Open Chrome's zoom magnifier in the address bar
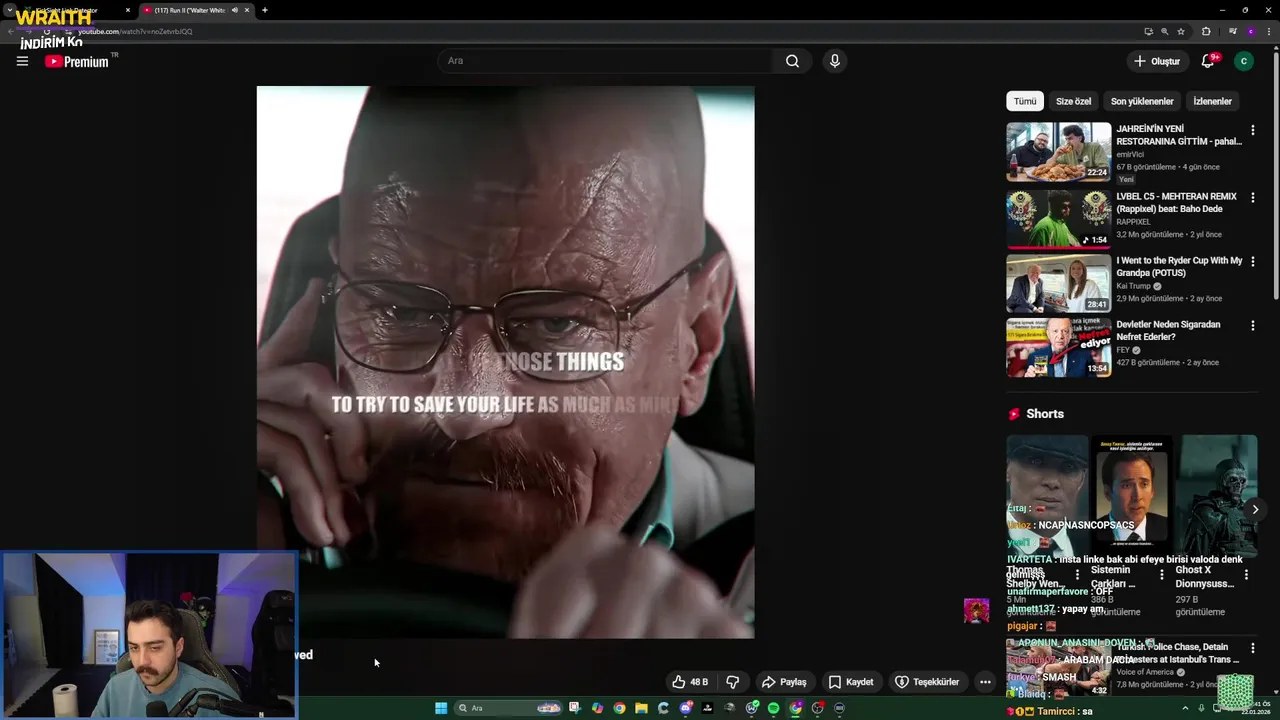Screen dimensions: 1280x720 pos(1164,31)
